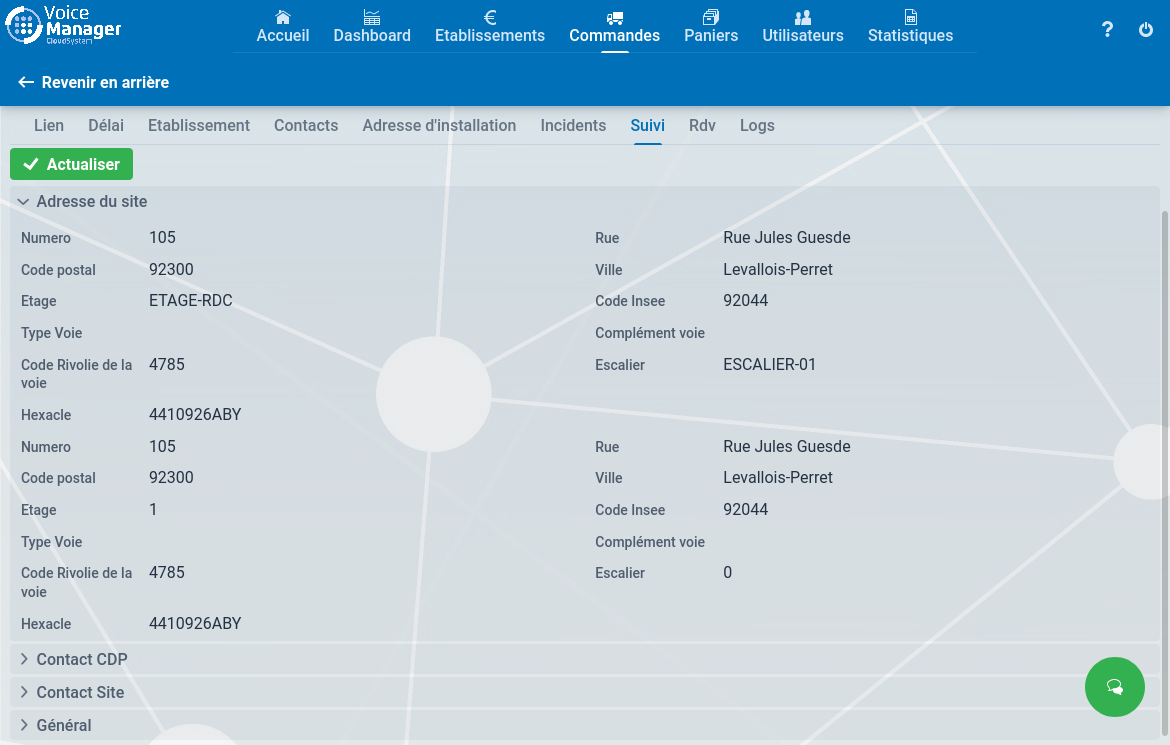Switch to the Lien tab
Image resolution: width=1170 pixels, height=745 pixels.
[x=49, y=125]
